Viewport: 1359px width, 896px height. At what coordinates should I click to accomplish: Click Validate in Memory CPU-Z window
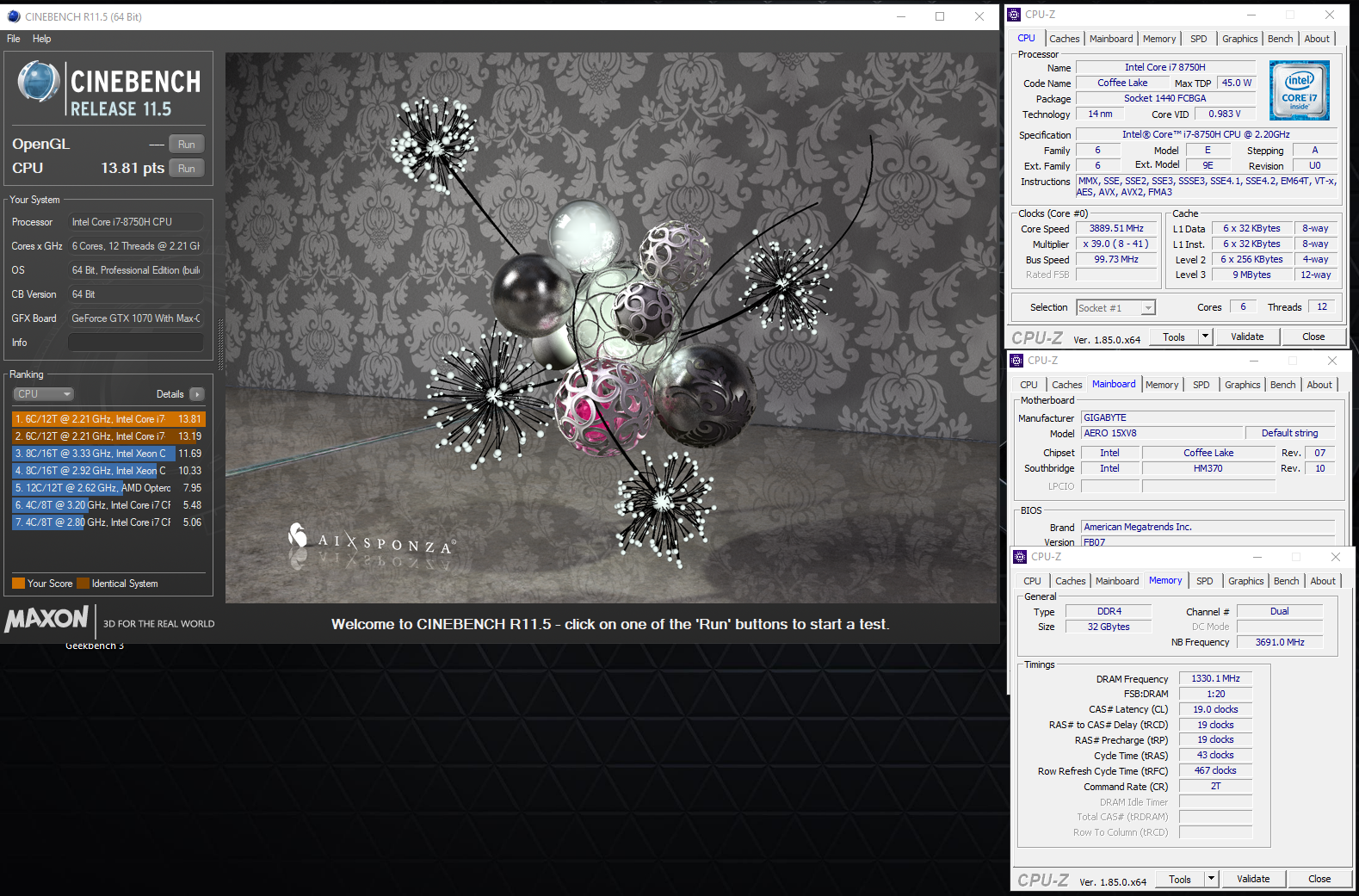tap(1253, 880)
